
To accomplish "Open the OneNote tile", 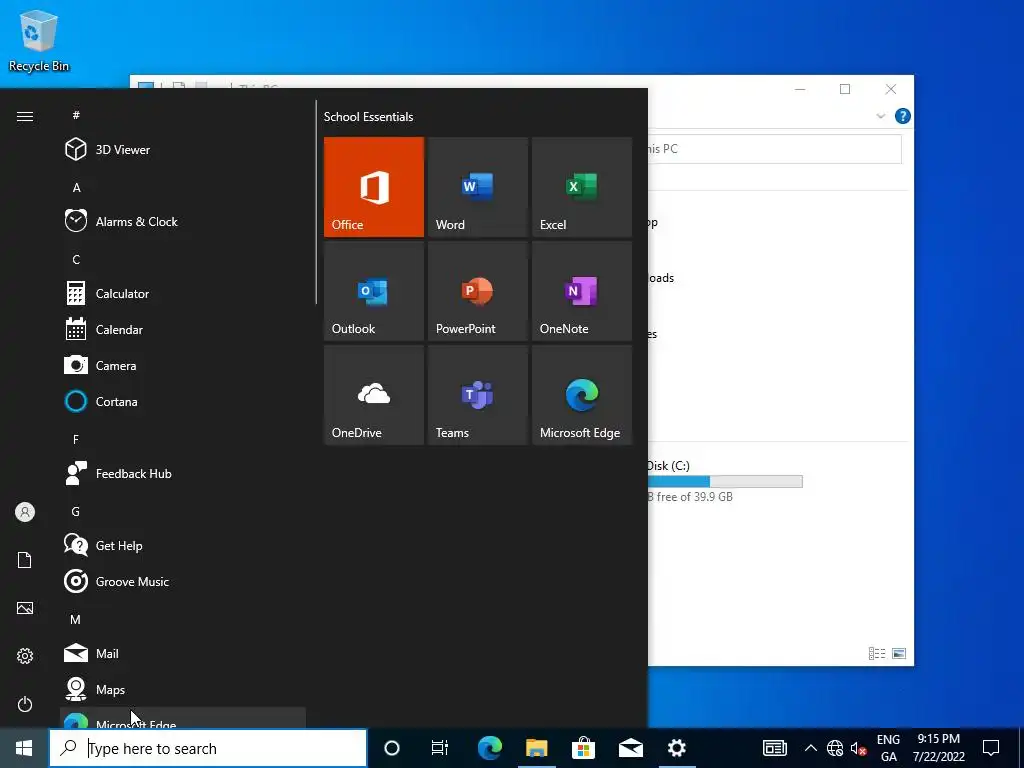I will coord(582,291).
